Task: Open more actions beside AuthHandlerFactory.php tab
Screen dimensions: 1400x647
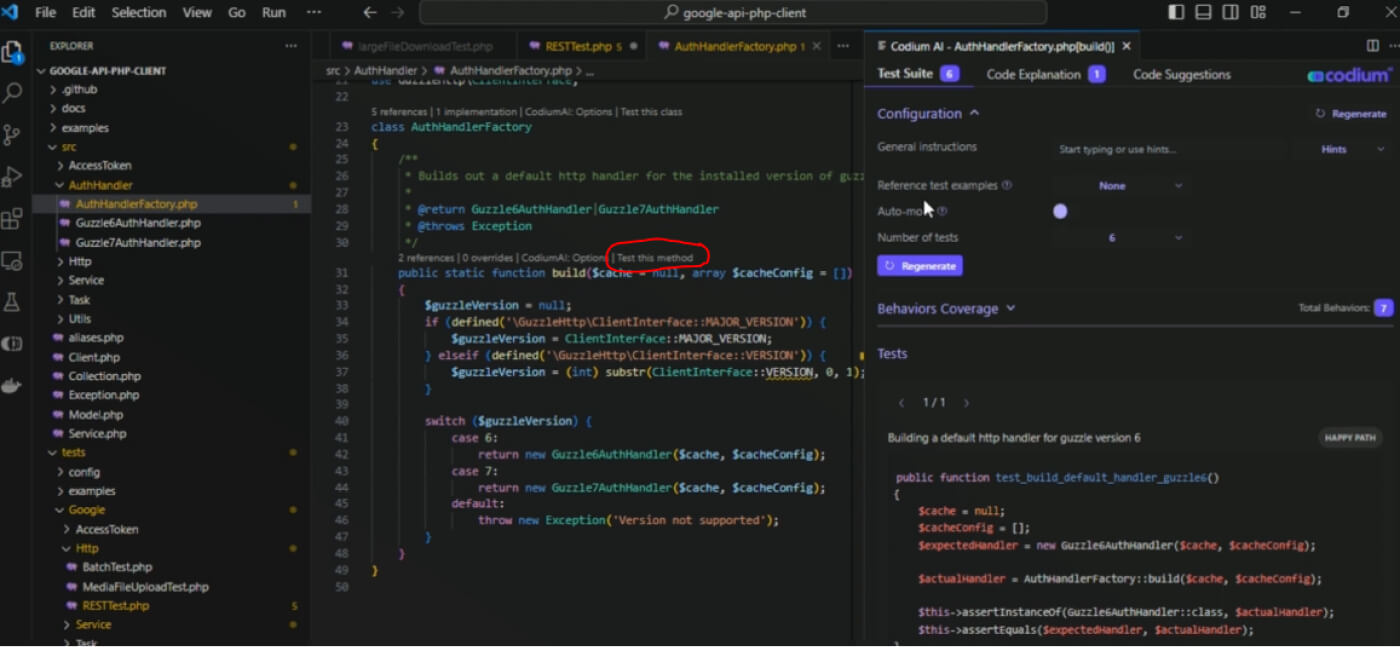Action: point(843,46)
